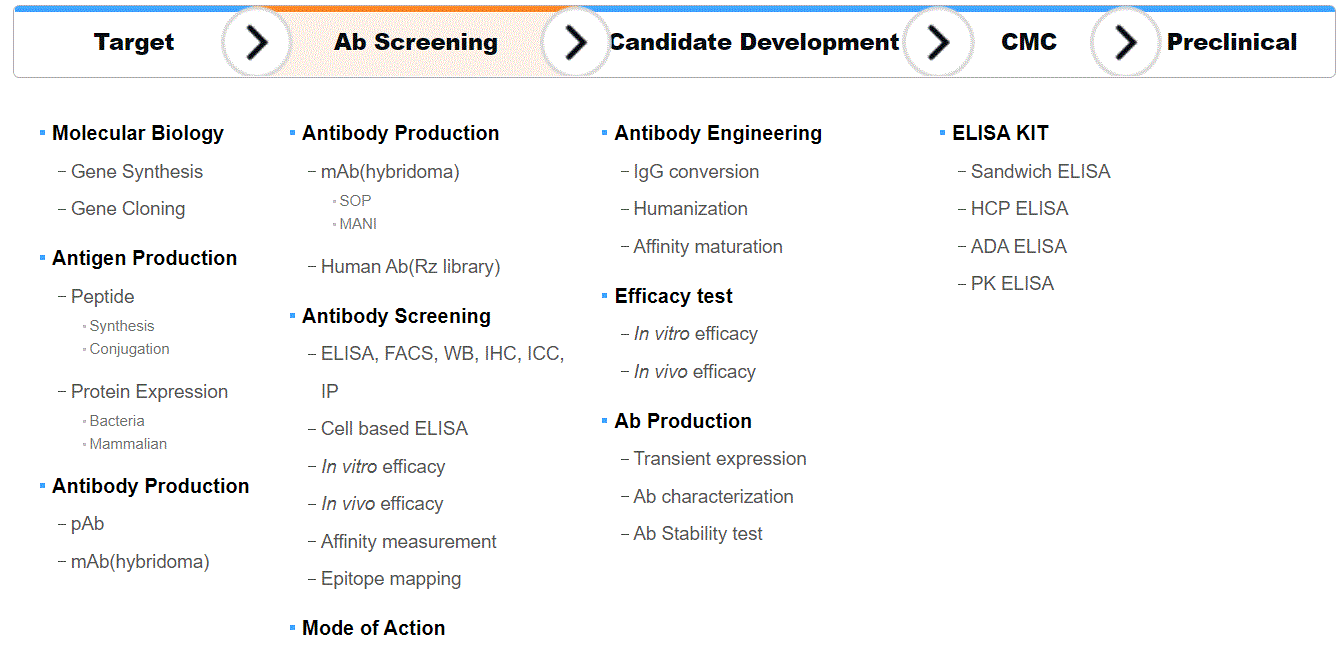
Task: Open Ab Stability test link
Action: coord(698,534)
